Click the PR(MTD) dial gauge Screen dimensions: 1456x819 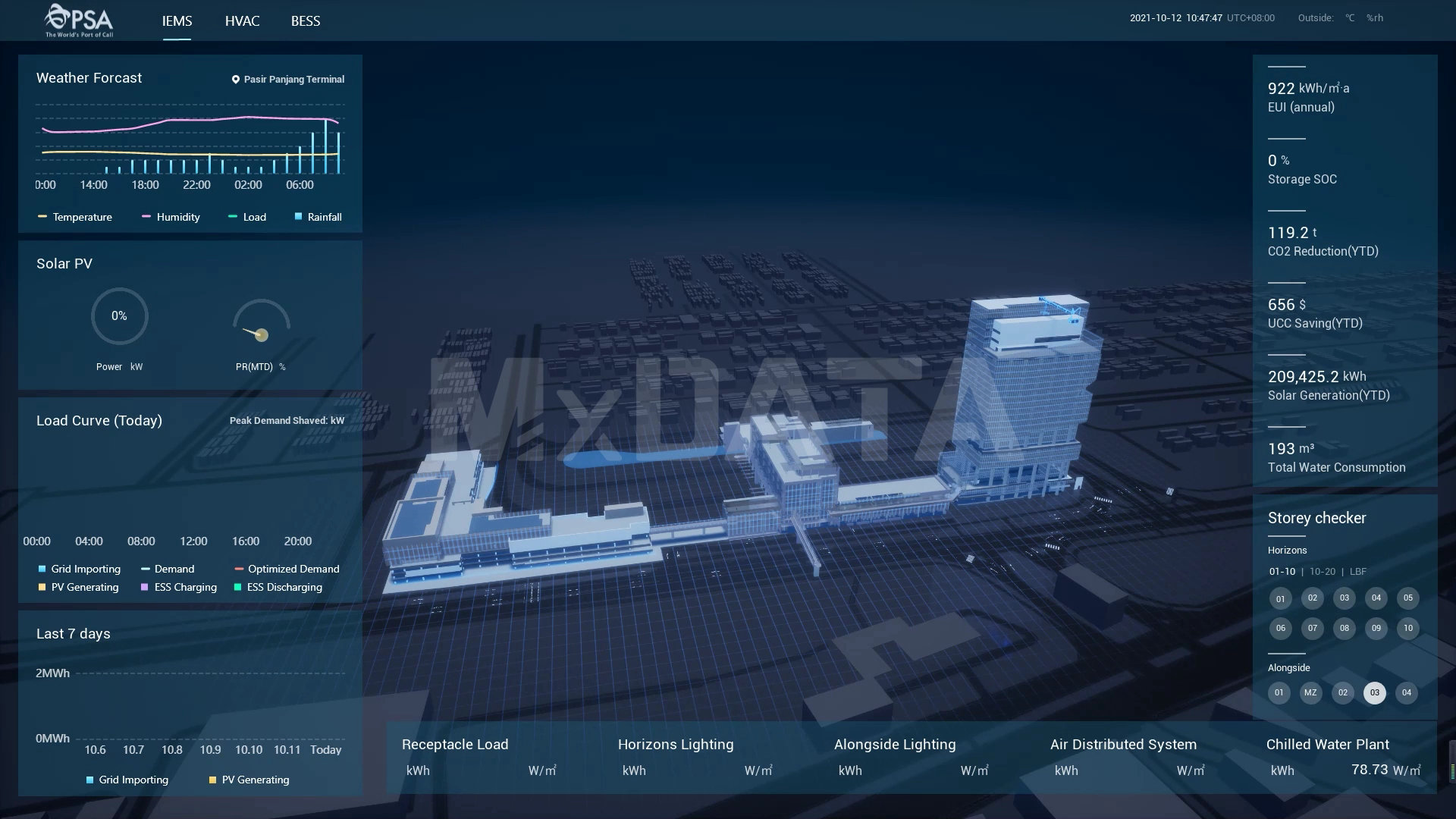pos(261,326)
